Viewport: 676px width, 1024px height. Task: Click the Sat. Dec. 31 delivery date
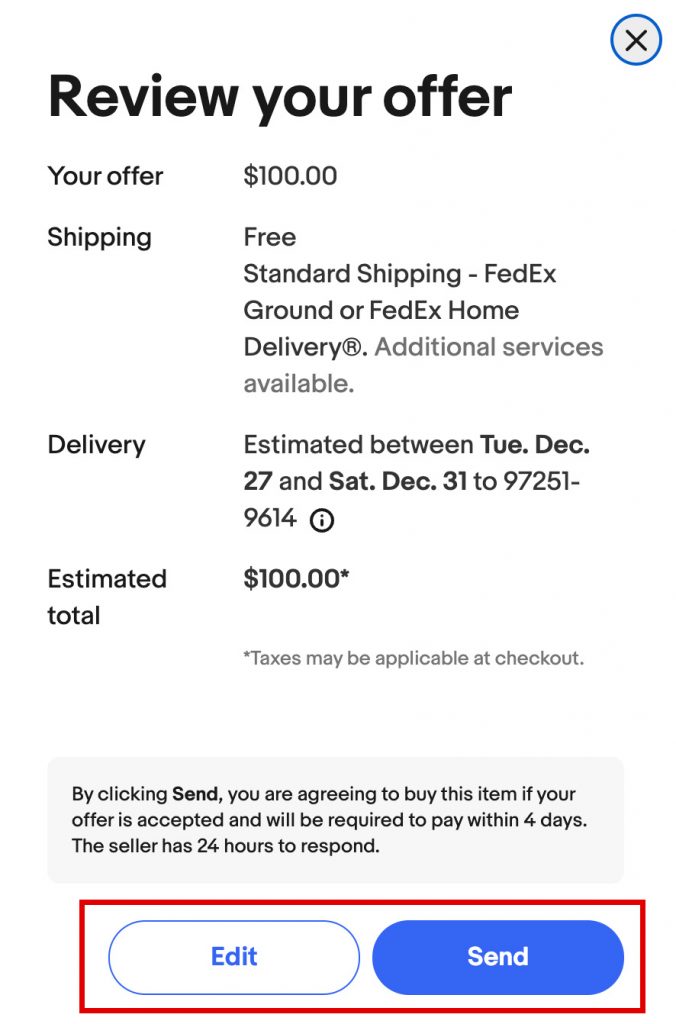398,481
